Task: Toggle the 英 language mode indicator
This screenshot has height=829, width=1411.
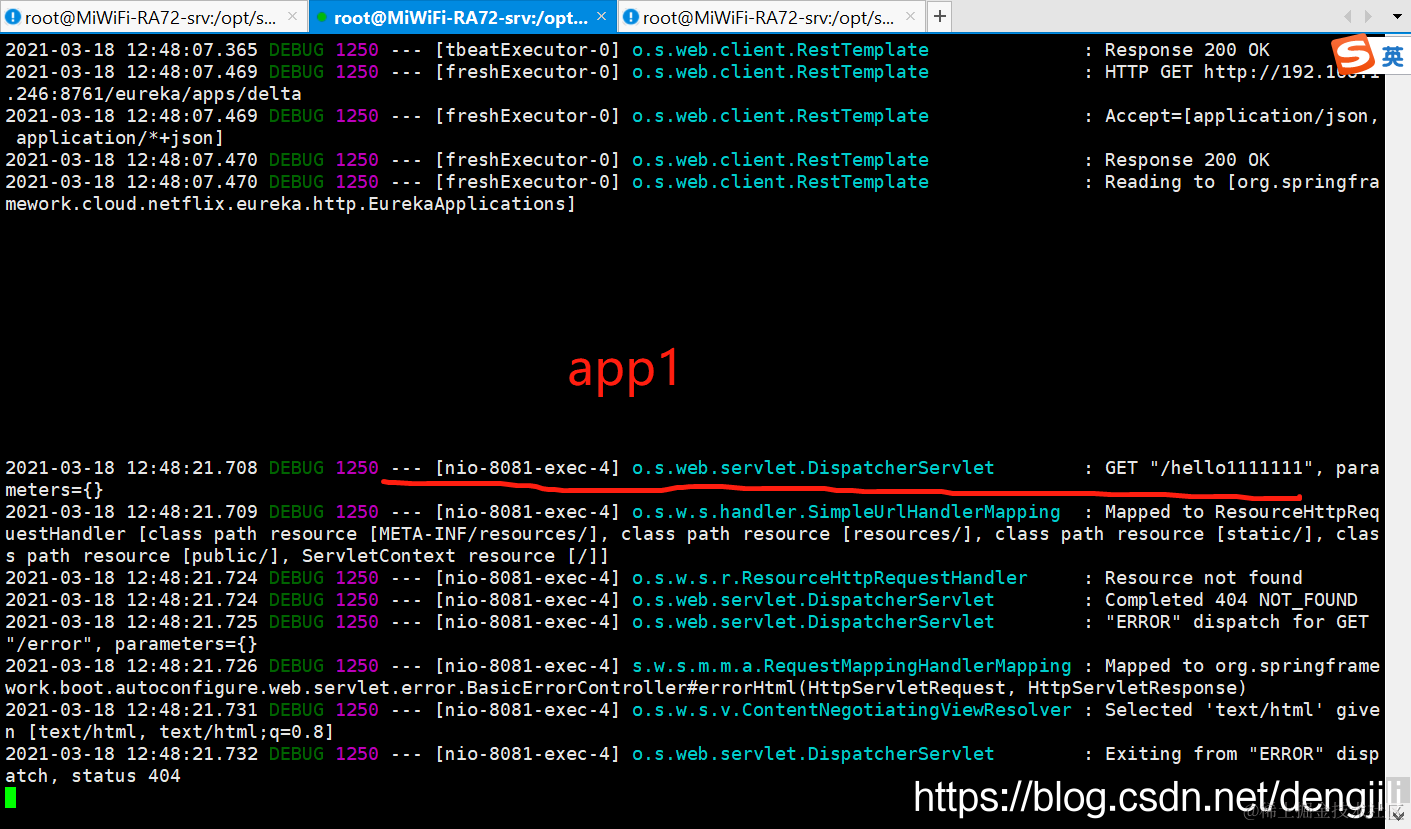Action: [1392, 55]
